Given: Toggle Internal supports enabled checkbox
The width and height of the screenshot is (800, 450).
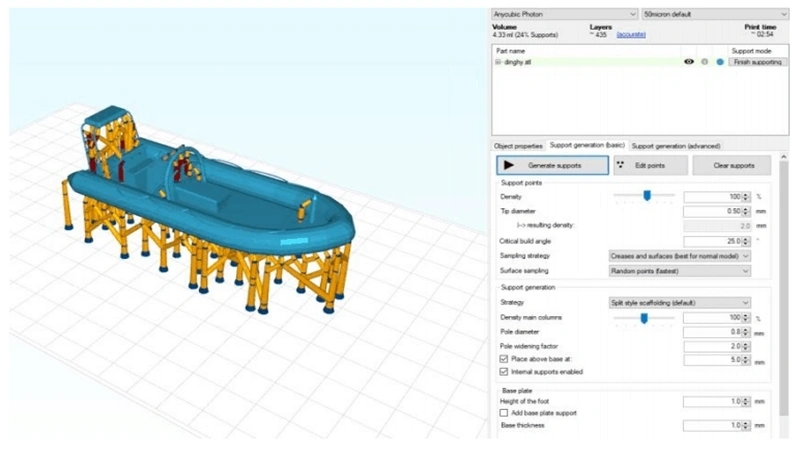Looking at the screenshot, I should [x=504, y=372].
